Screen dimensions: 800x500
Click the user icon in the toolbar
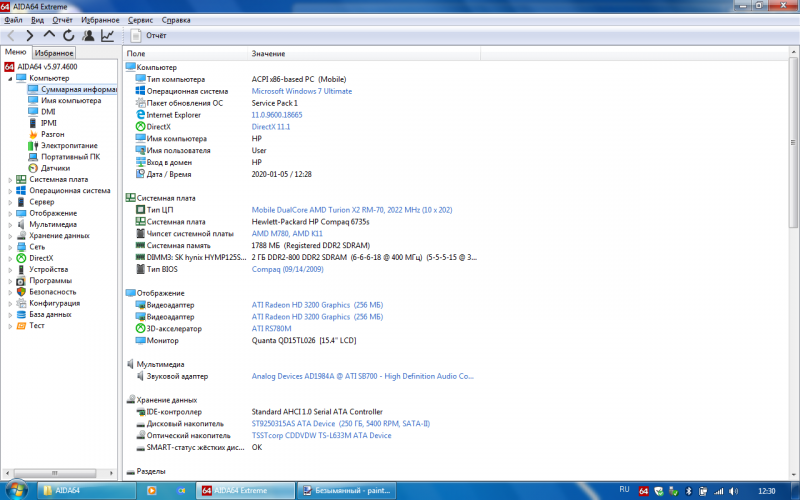(x=88, y=35)
